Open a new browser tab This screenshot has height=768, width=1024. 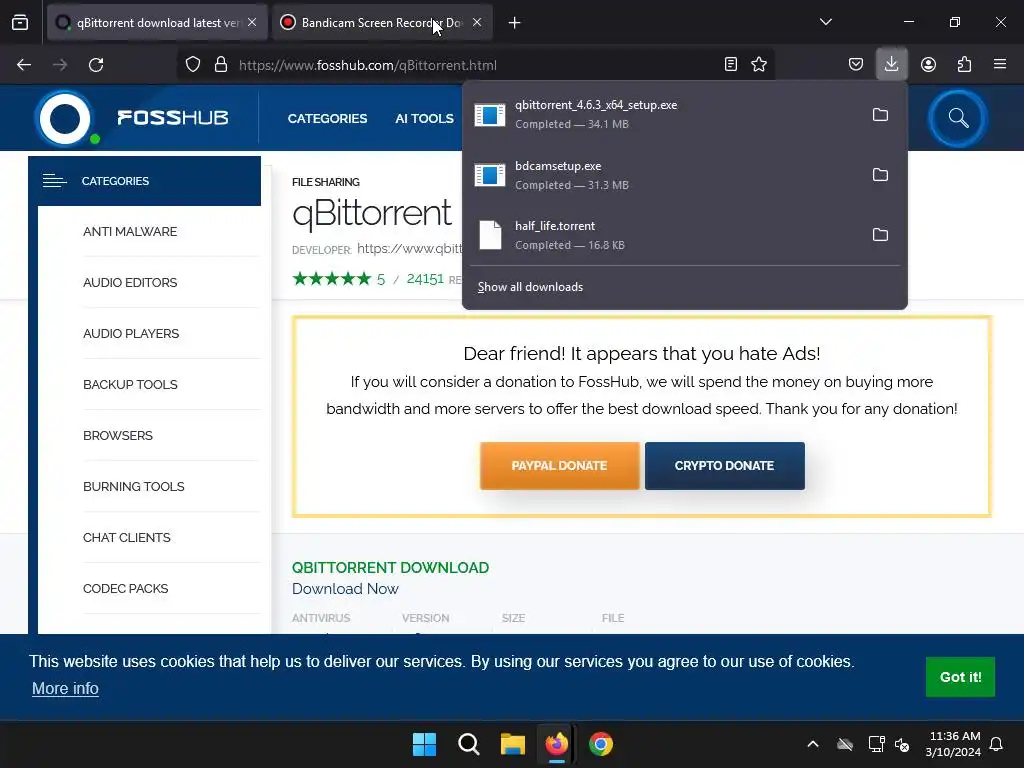tap(515, 23)
